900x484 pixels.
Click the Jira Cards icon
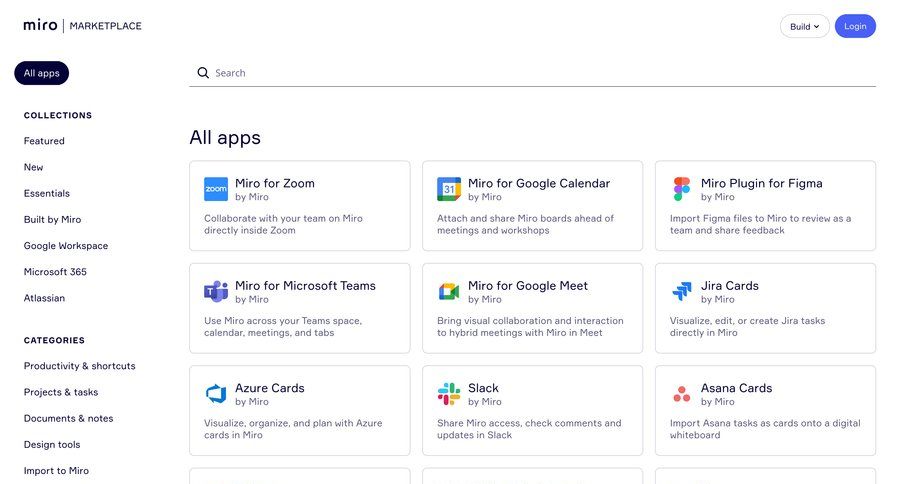(682, 291)
